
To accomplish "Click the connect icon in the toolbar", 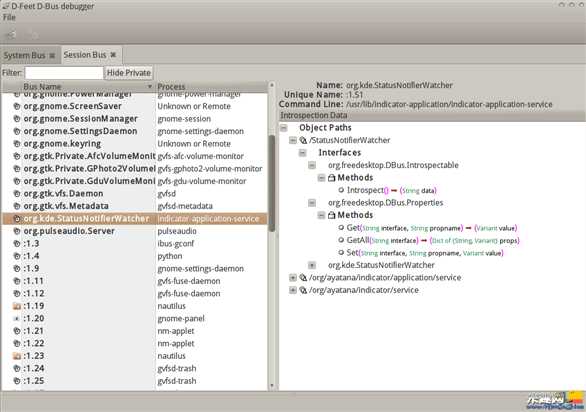I will point(10,35).
